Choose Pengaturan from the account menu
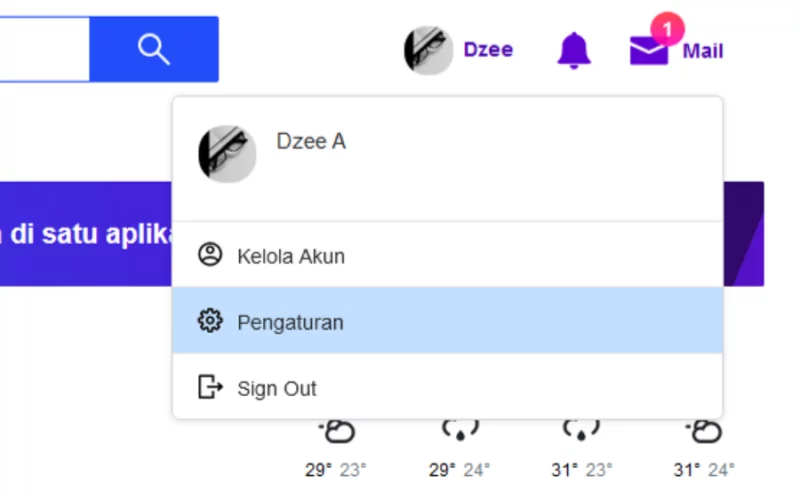 447,320
